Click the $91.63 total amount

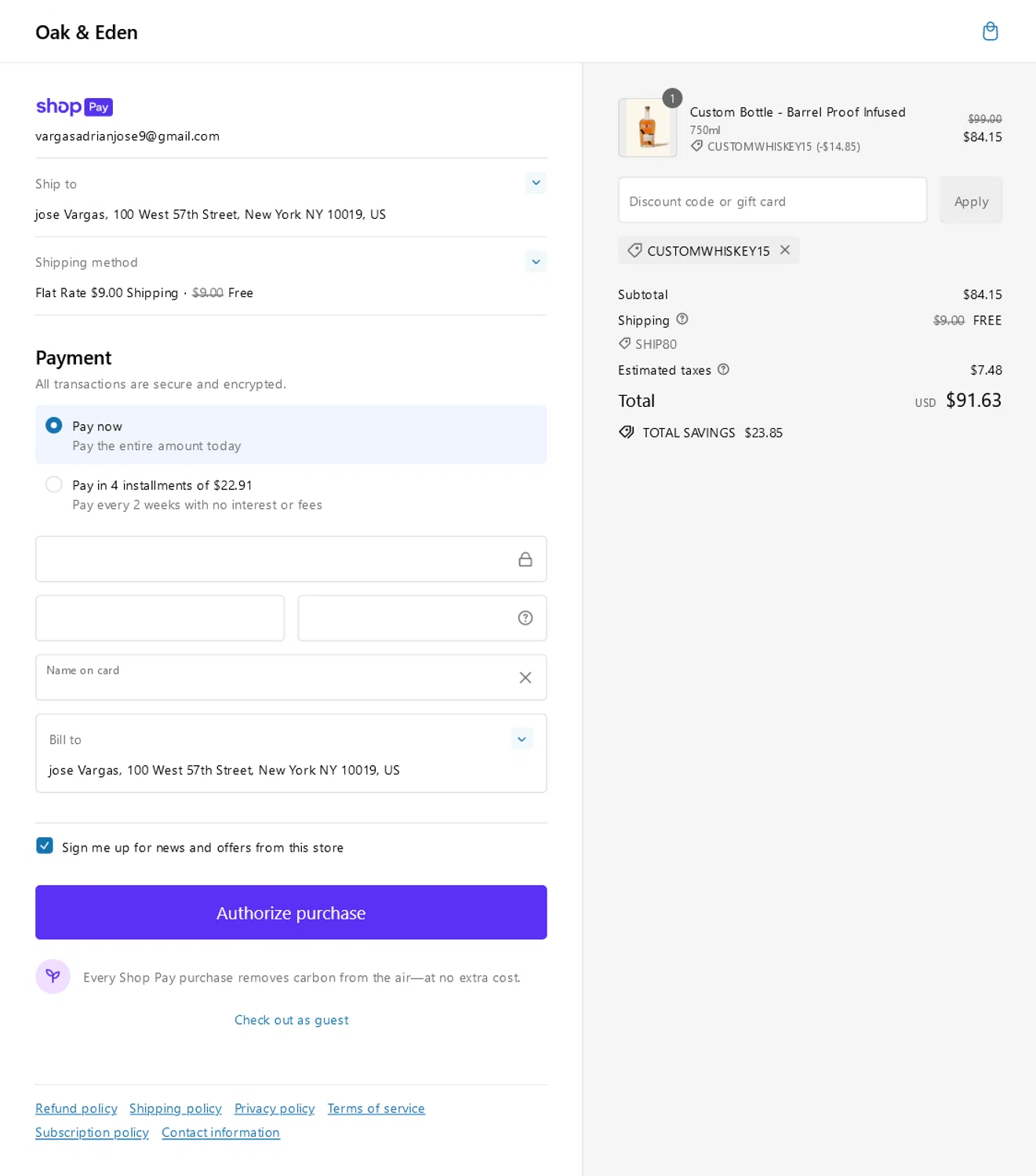tap(973, 401)
